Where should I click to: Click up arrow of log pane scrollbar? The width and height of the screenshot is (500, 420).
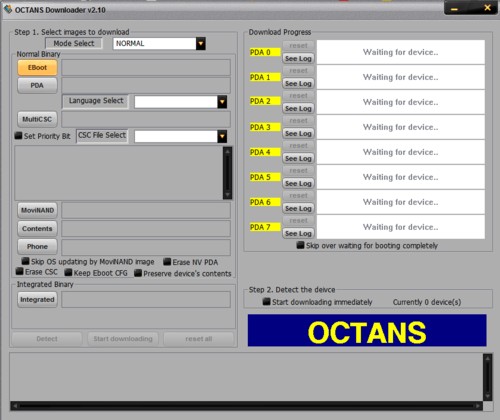click(x=487, y=359)
